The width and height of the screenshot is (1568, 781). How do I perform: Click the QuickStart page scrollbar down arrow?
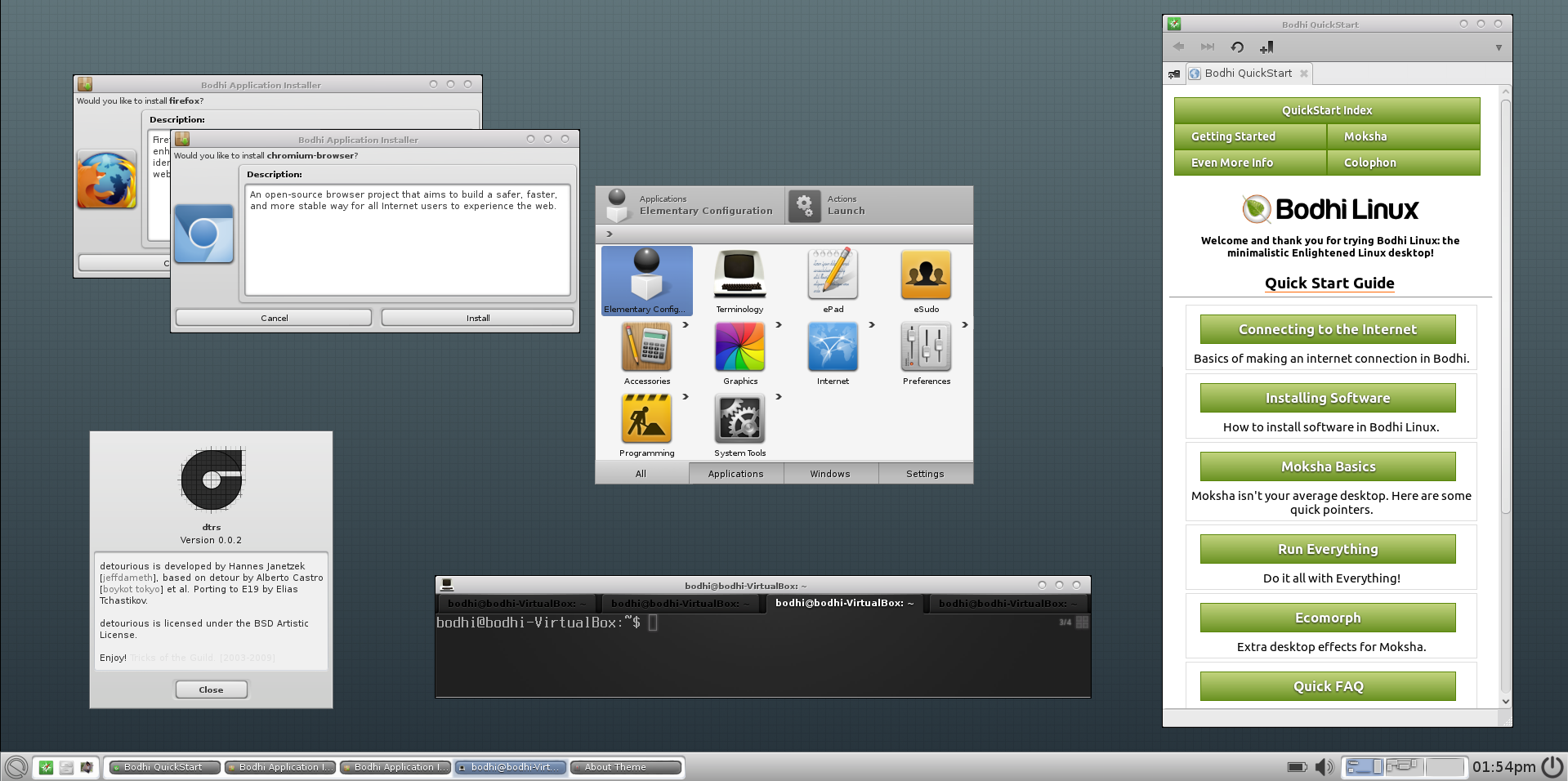click(1505, 701)
